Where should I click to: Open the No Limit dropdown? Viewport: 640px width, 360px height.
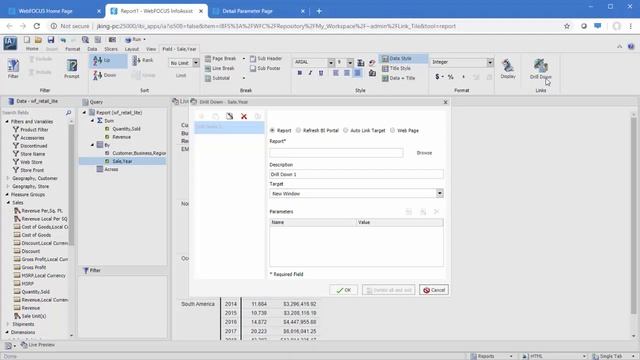[196, 63]
